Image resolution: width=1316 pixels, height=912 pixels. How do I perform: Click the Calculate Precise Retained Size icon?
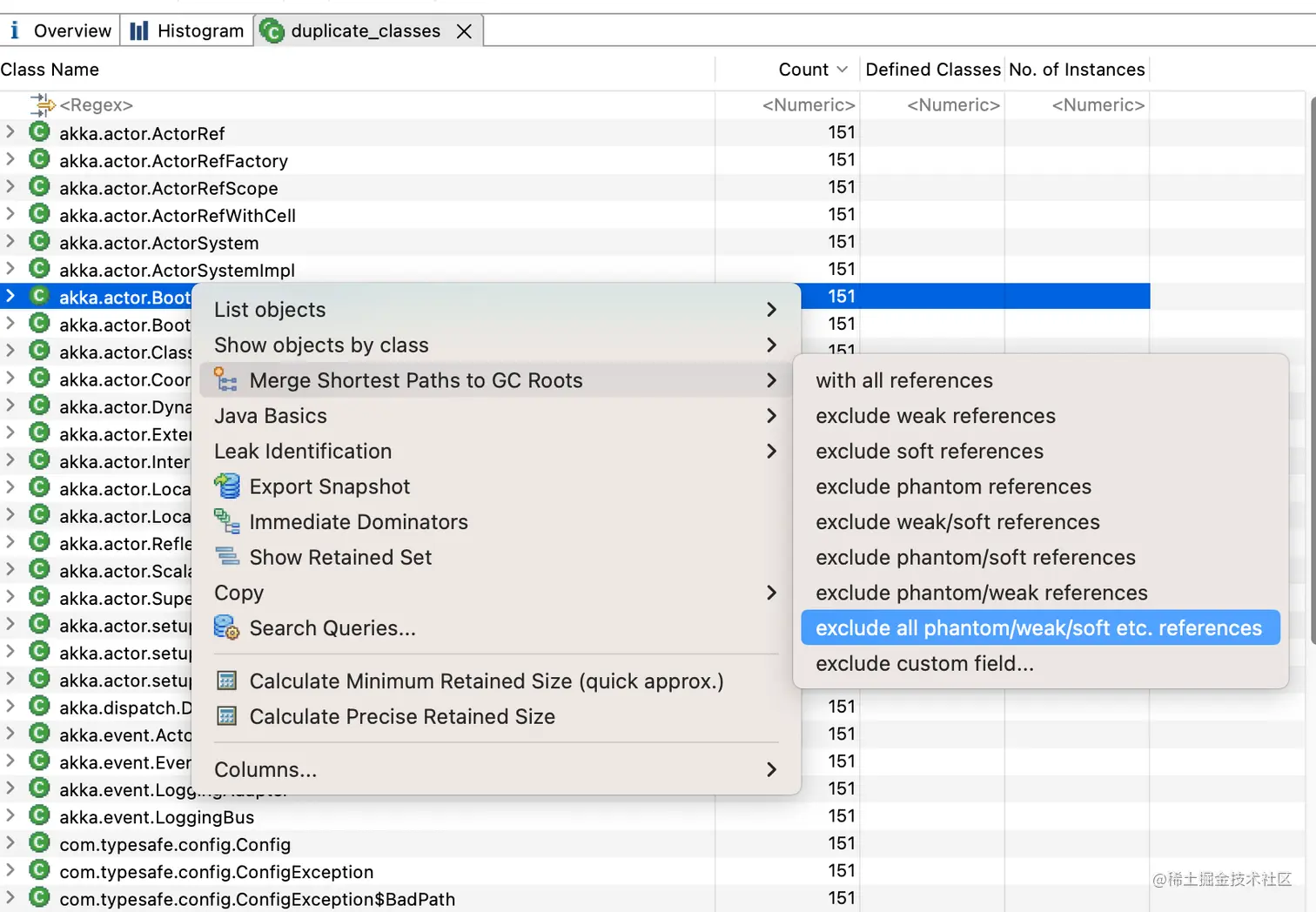(227, 717)
